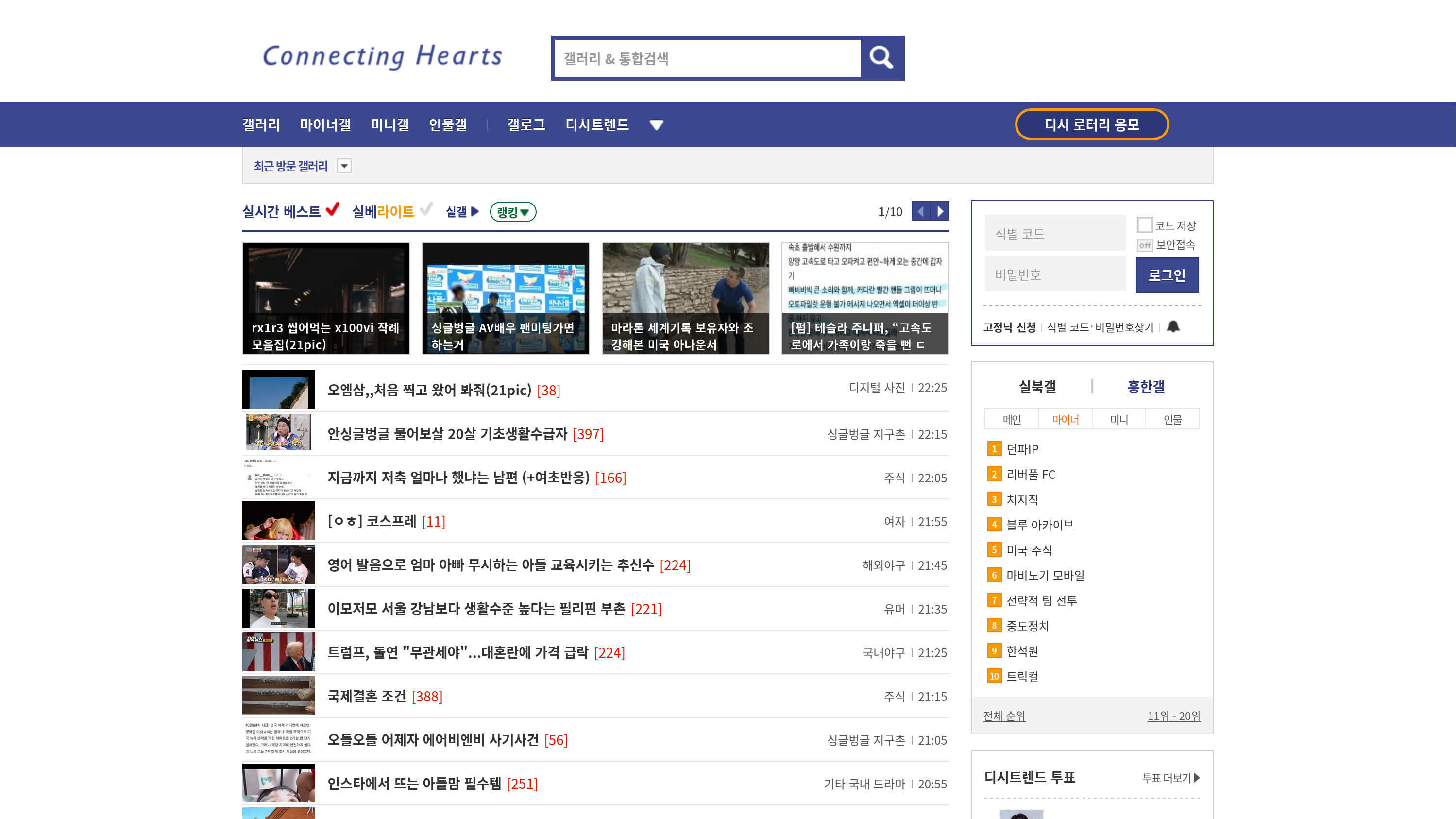The width and height of the screenshot is (1456, 819).
Task: Switch to the 메인 ranking tab
Action: pos(1012,419)
